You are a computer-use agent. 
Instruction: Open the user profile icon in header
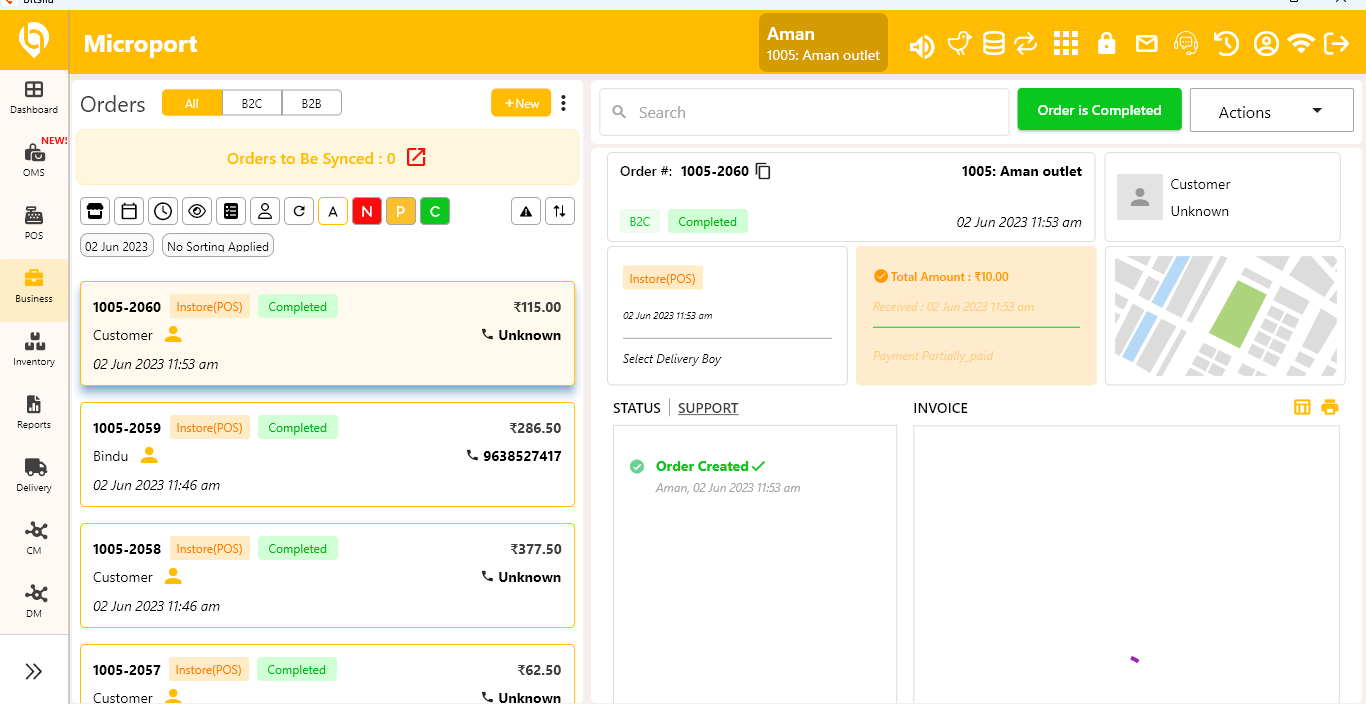(1266, 43)
